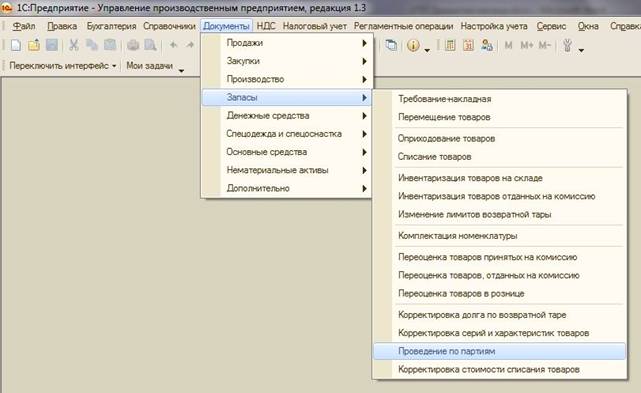Open the Файл menu
Screen dimensions: 641x393
[24, 26]
